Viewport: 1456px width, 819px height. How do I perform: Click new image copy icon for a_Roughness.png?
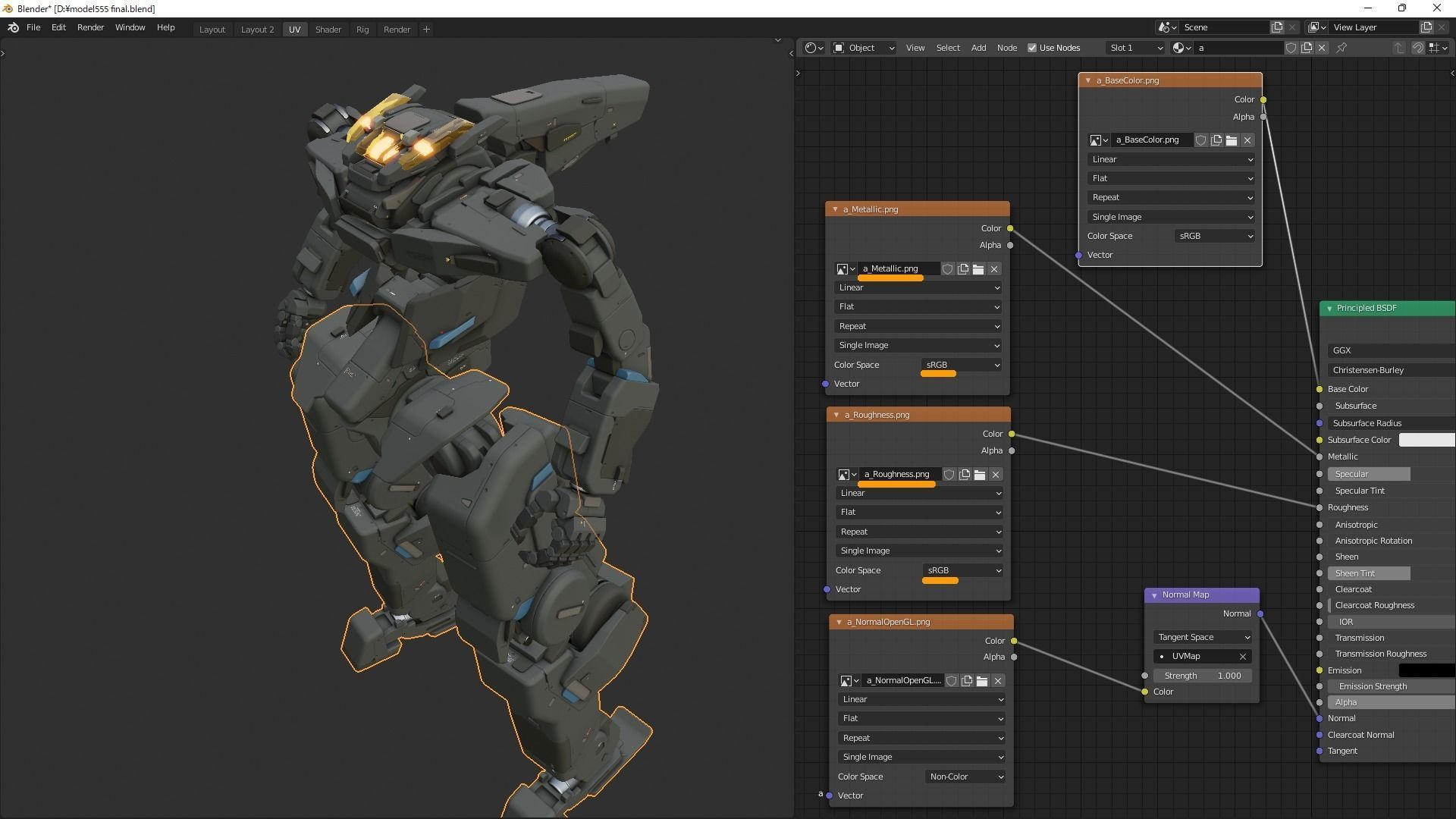point(965,475)
